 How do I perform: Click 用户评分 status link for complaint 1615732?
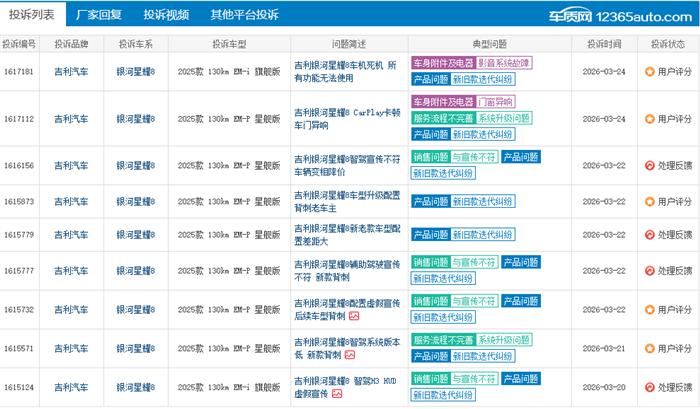point(675,309)
